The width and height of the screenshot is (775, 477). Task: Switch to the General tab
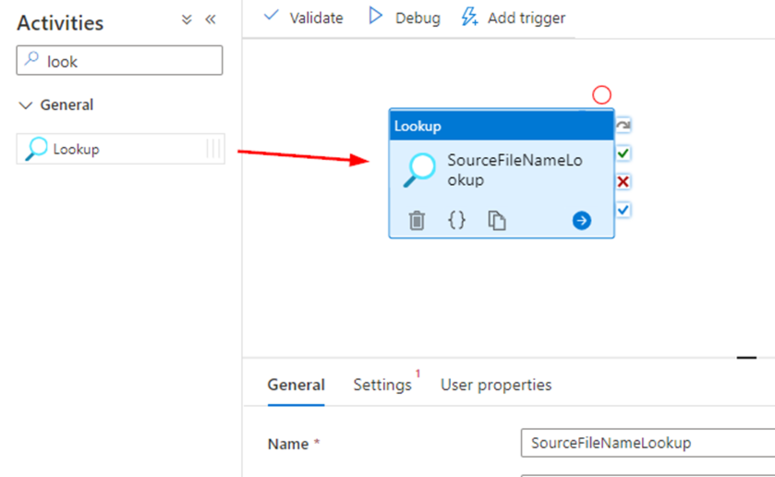point(296,385)
